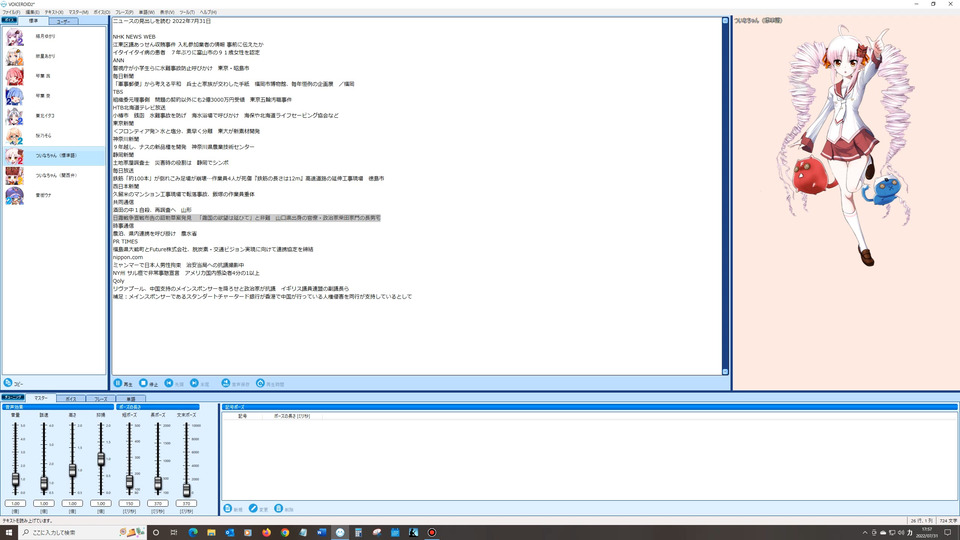960x540 pixels.
Task: Switch to フレーズ tuning tab
Action: (100, 399)
